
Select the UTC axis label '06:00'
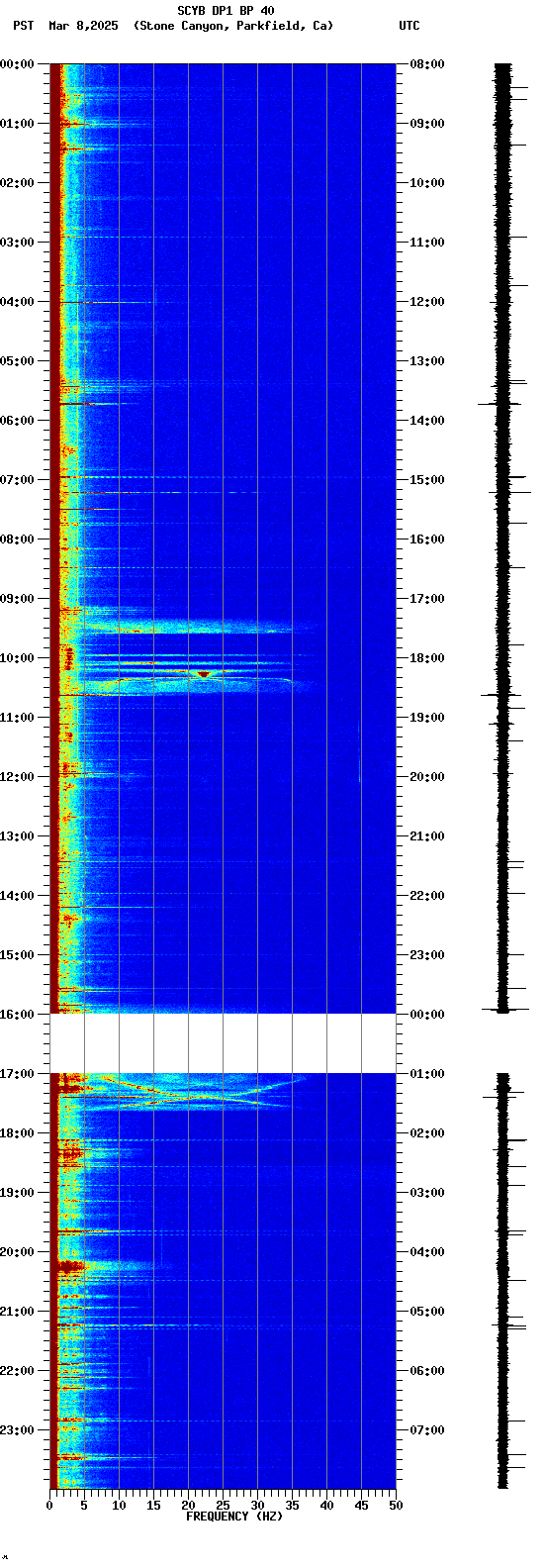pos(427,1371)
